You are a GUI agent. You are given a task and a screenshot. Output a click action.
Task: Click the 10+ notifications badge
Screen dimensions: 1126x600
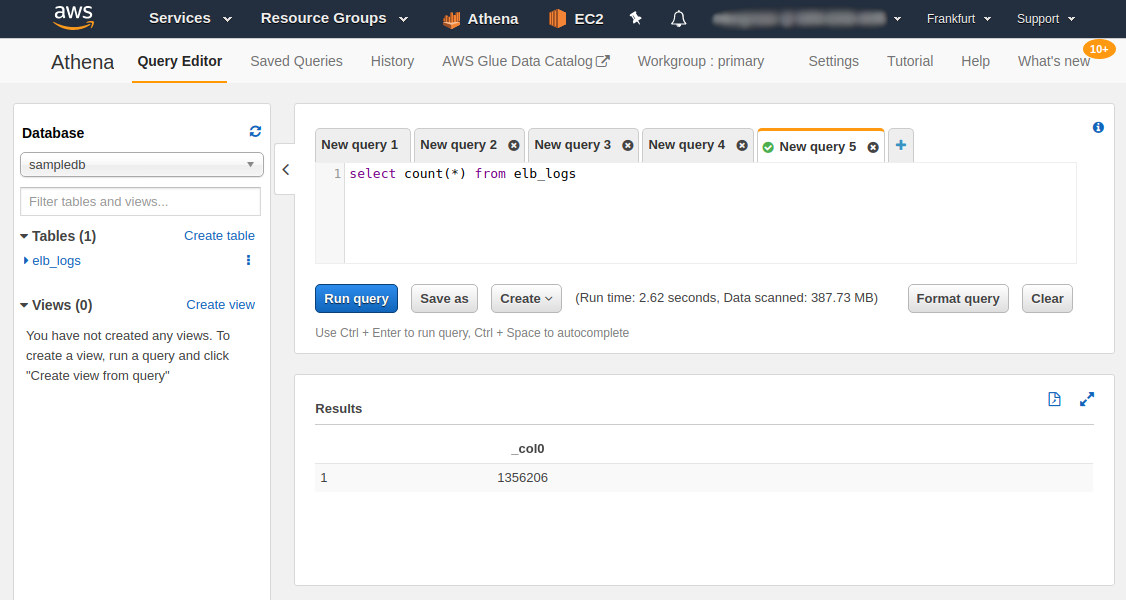1099,49
